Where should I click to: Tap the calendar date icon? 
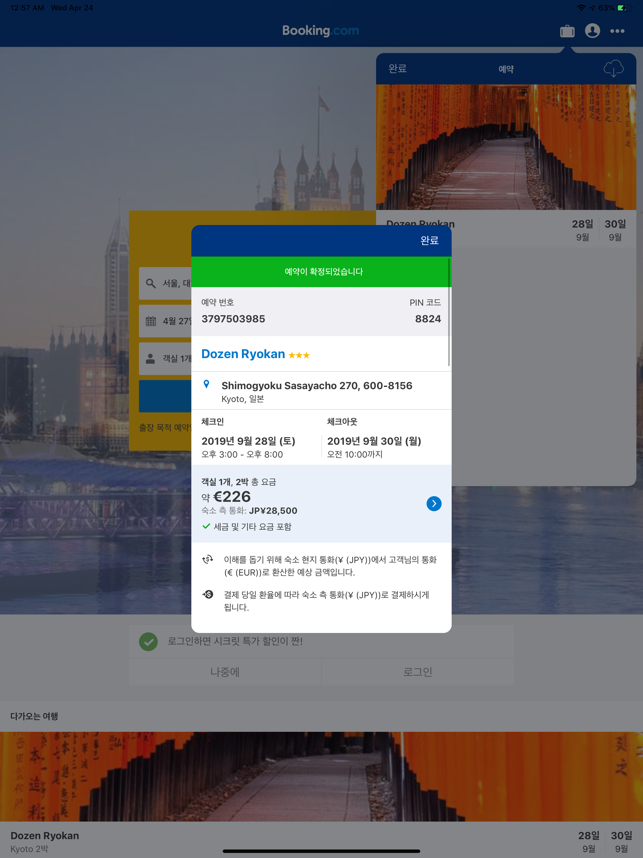(x=151, y=321)
